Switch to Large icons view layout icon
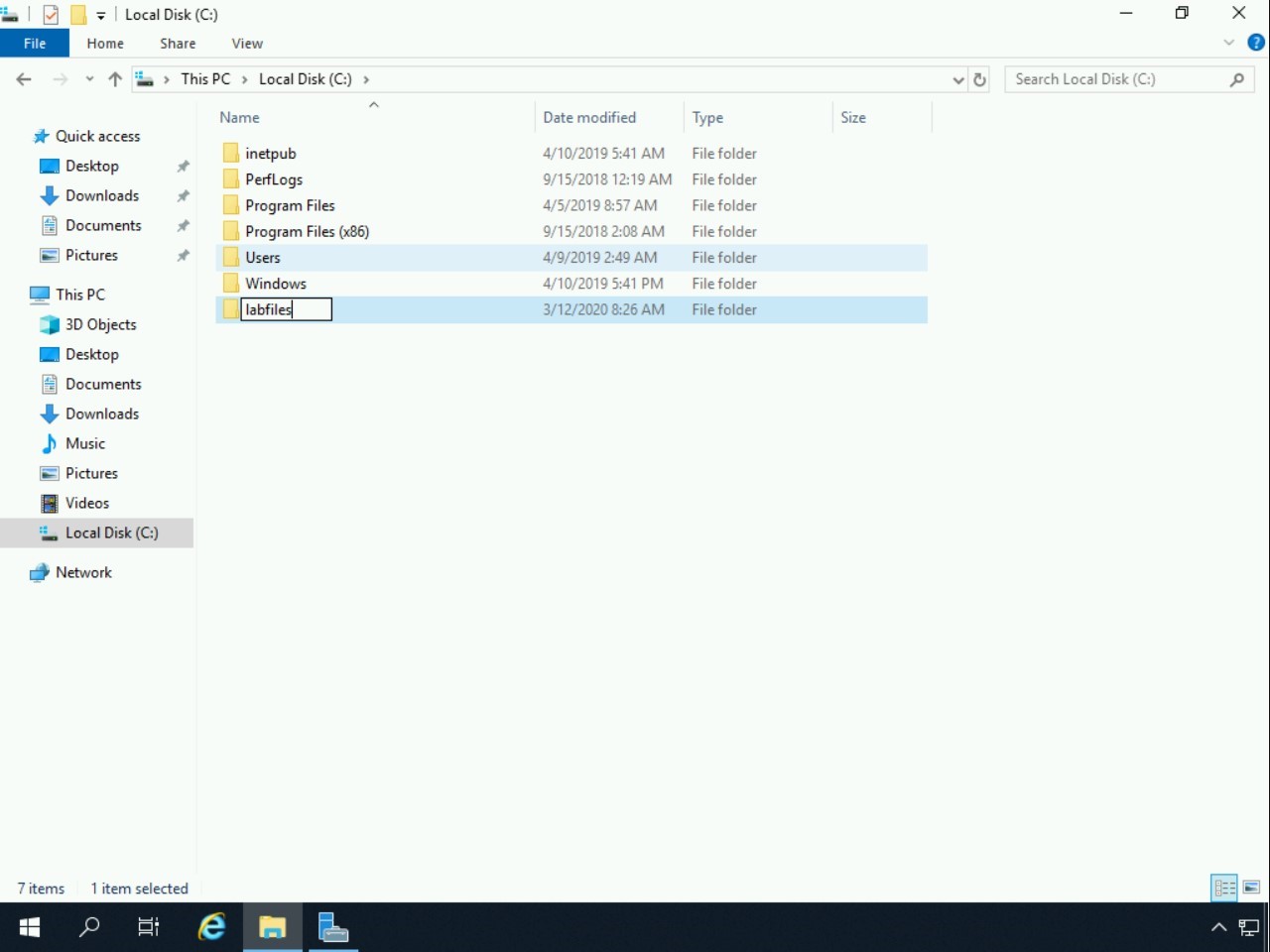 (1252, 888)
